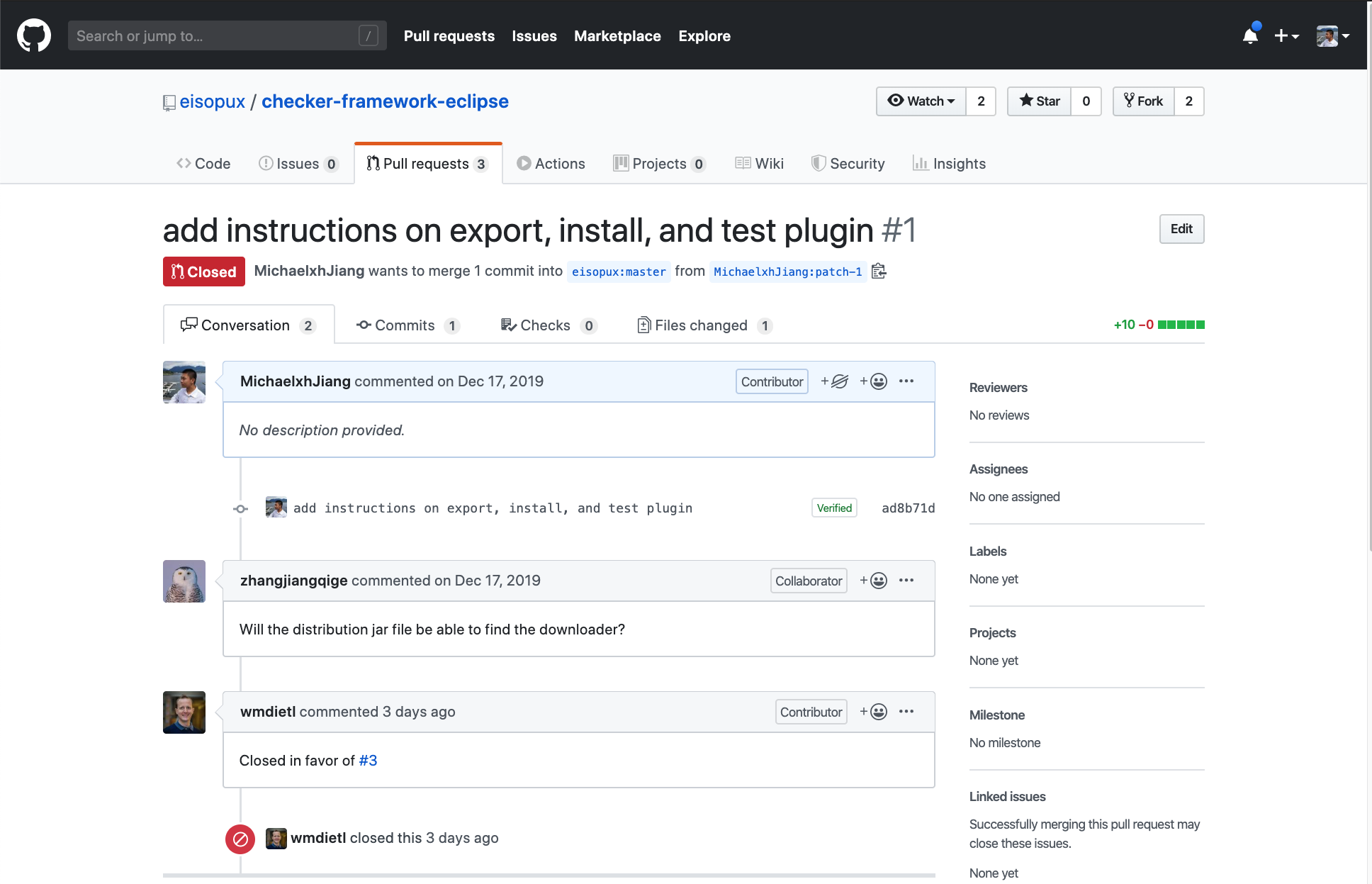Click the Edit title button
The width and height of the screenshot is (1372, 884).
(1181, 229)
